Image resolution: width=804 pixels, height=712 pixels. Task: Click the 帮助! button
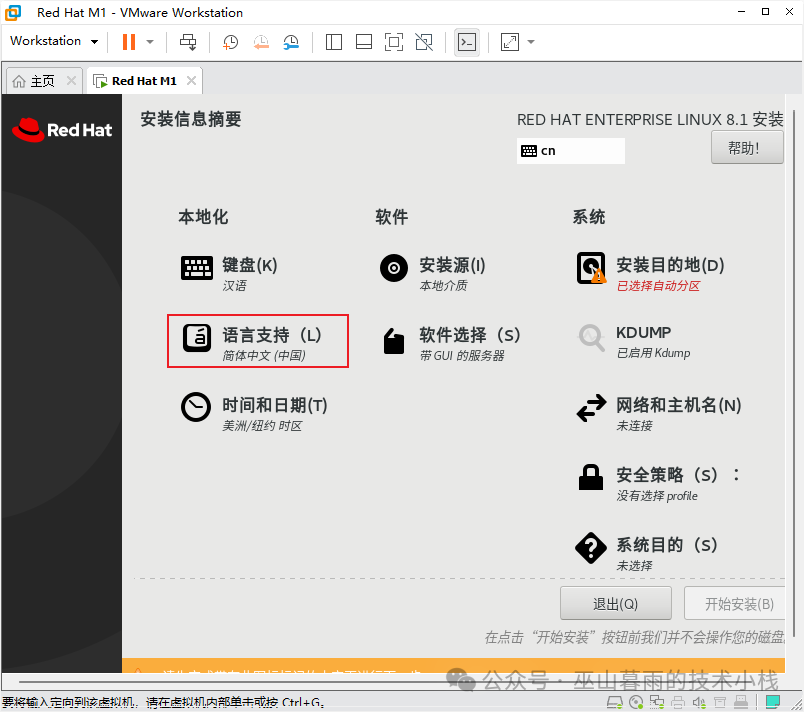pyautogui.click(x=747, y=146)
